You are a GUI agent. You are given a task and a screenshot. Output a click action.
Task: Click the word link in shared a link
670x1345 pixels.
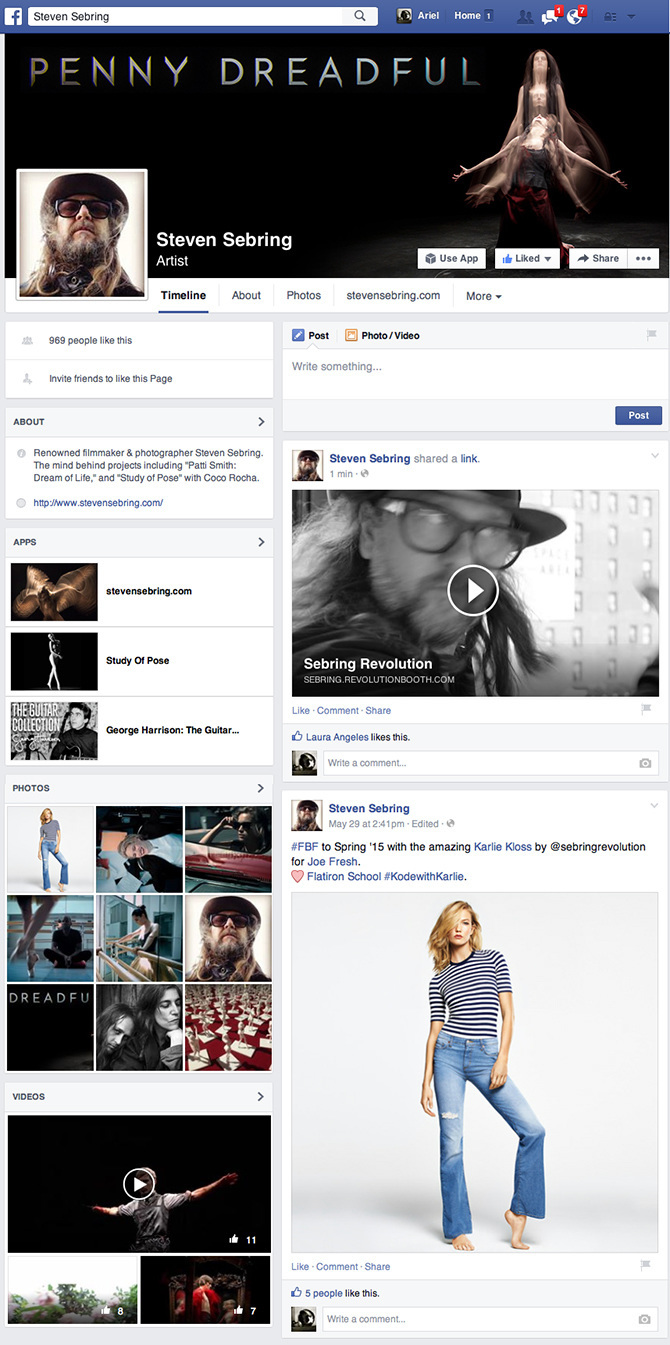(x=469, y=459)
